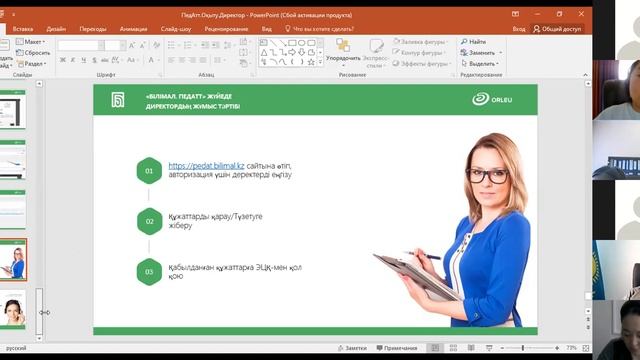Toggle the Заметки notes pane
Image resolution: width=640 pixels, height=360 pixels.
(352, 348)
